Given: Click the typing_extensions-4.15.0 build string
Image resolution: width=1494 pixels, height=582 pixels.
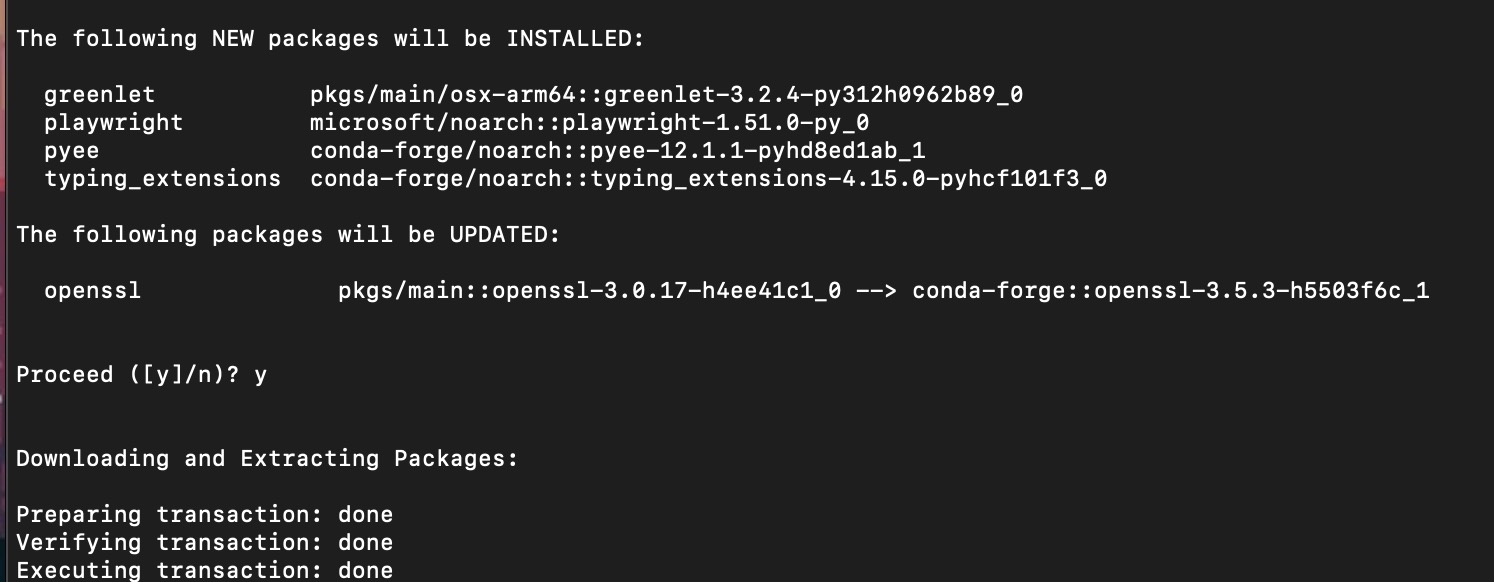Looking at the screenshot, I should pyautogui.click(x=708, y=179).
